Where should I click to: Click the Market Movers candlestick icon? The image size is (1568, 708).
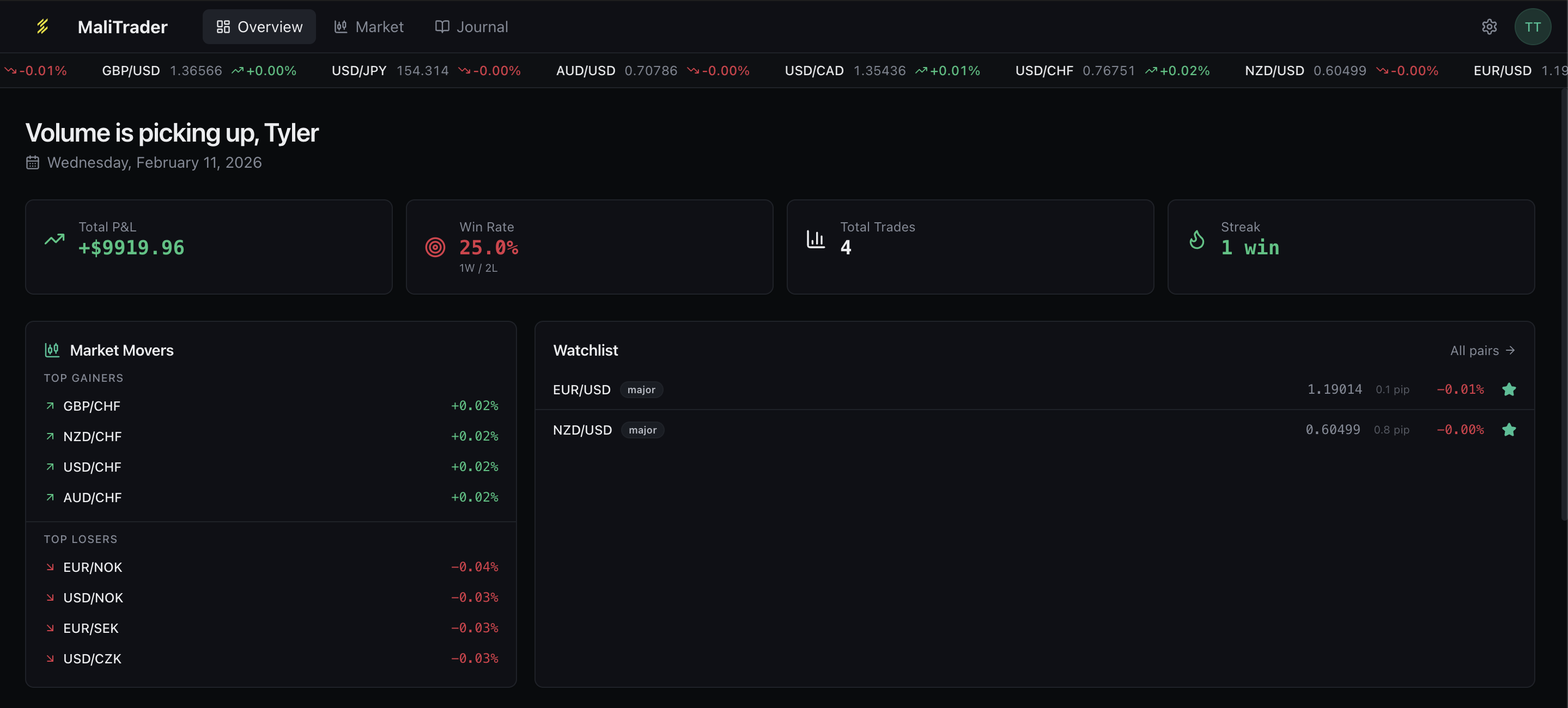click(52, 350)
